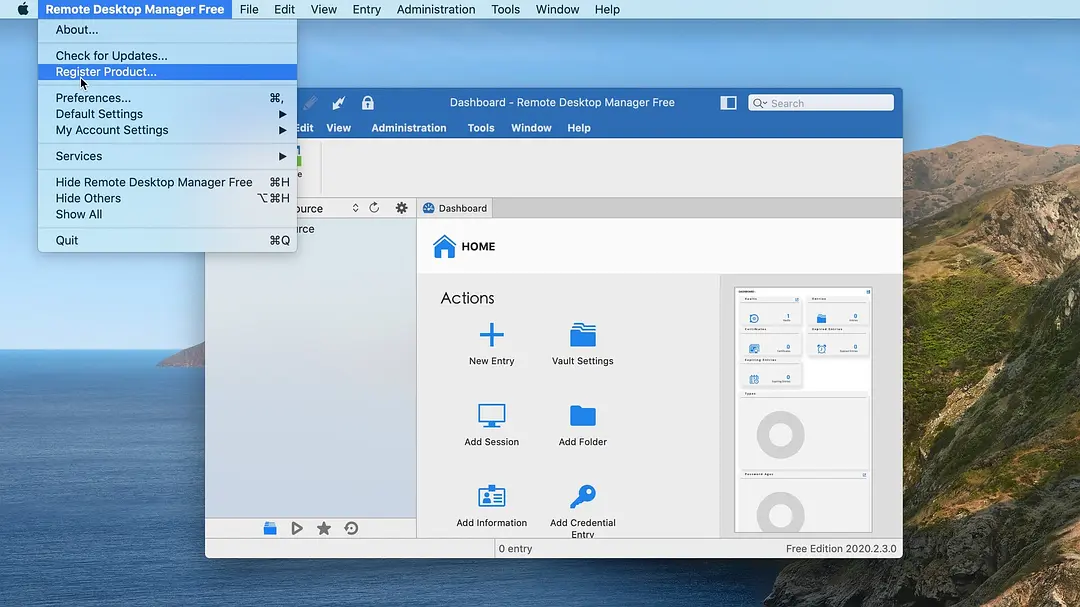Click the Add Information ID card icon
The width and height of the screenshot is (1080, 607).
pyautogui.click(x=491, y=496)
